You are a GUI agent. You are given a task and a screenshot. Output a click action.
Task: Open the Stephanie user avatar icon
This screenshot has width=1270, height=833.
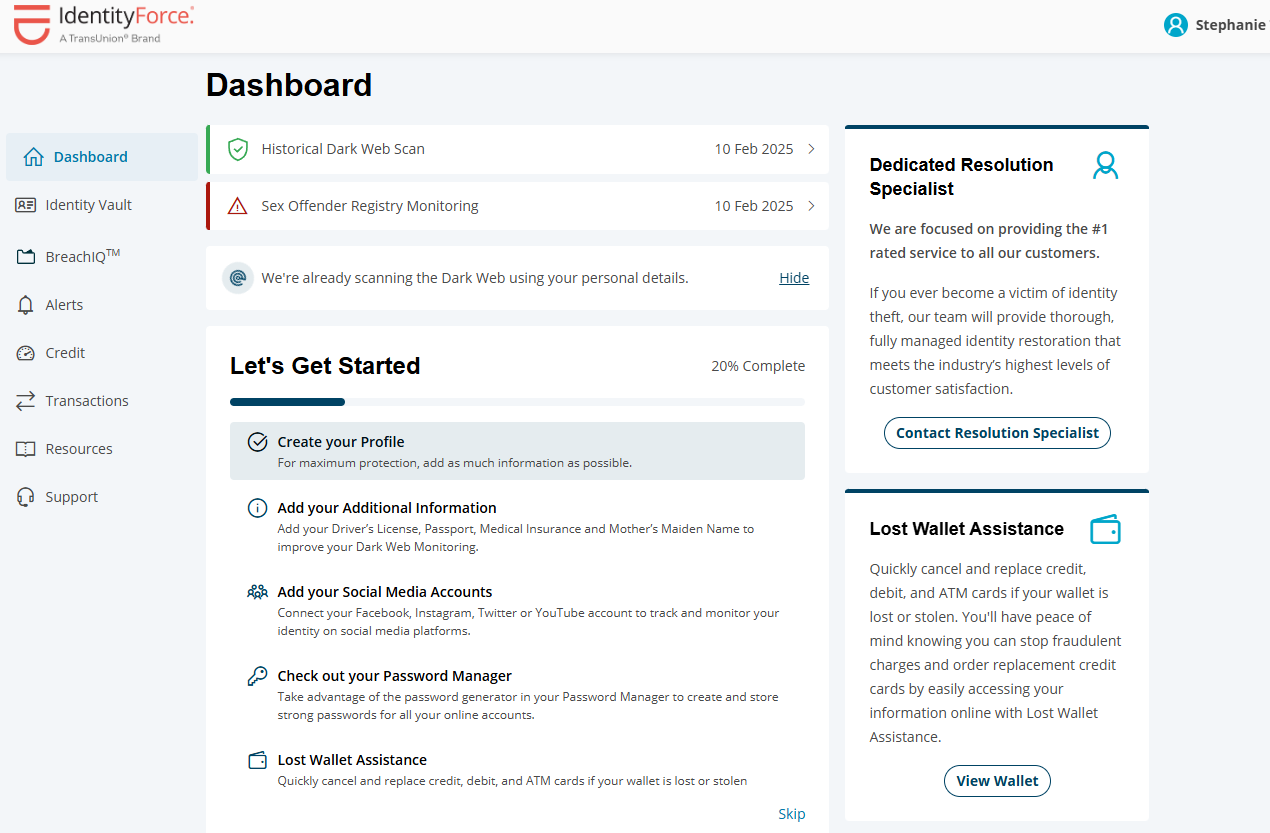click(x=1175, y=25)
